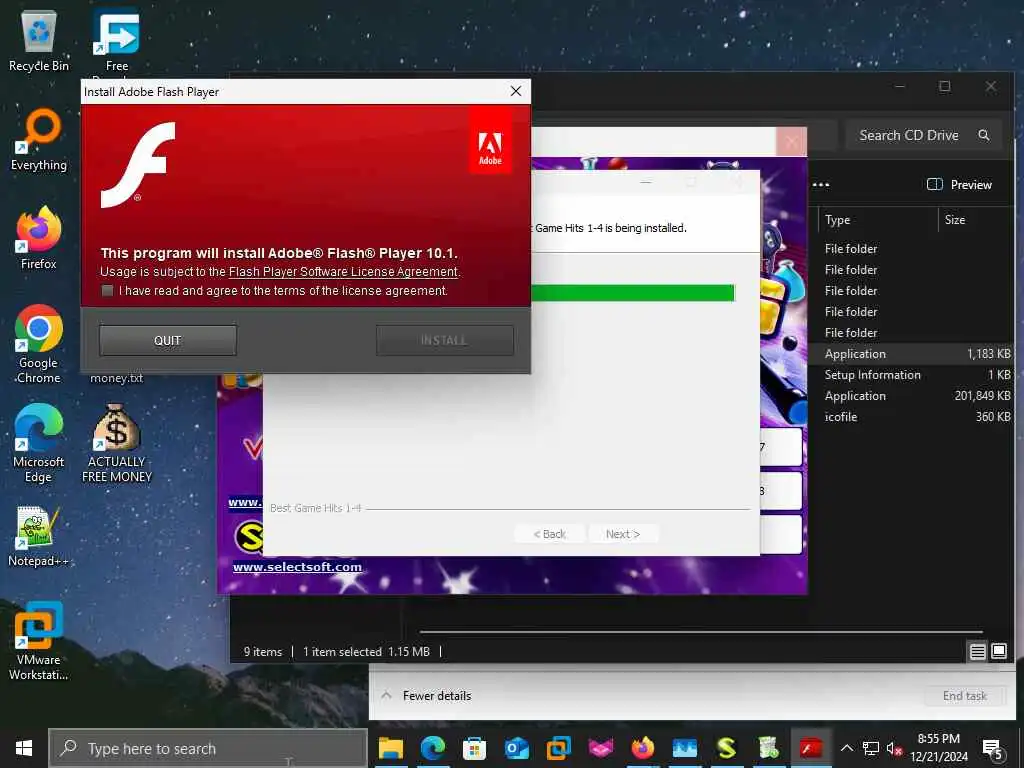Open VMware Workstation from the taskbar
The width and height of the screenshot is (1024, 768).
pyautogui.click(x=558, y=748)
